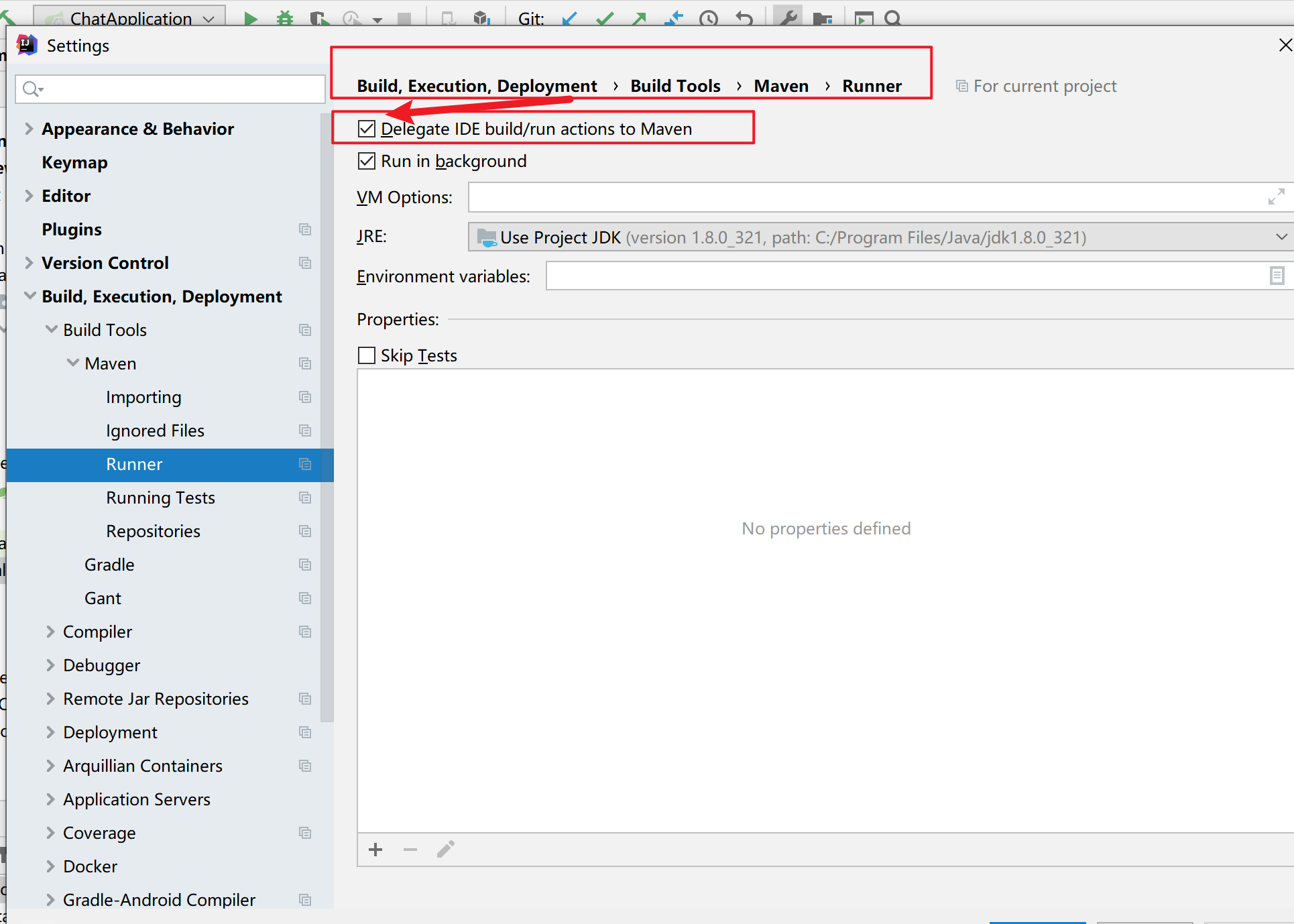This screenshot has height=924, width=1294.
Task: Expand the VM Options field editor
Action: 1276,196
